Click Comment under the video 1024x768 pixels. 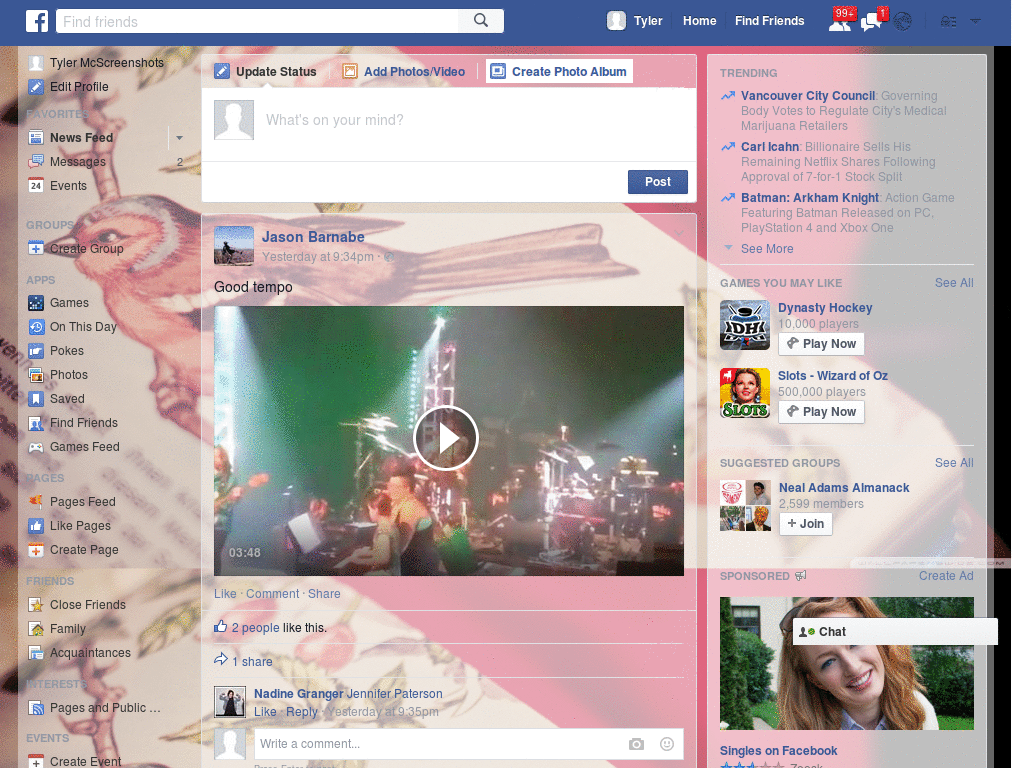272,594
